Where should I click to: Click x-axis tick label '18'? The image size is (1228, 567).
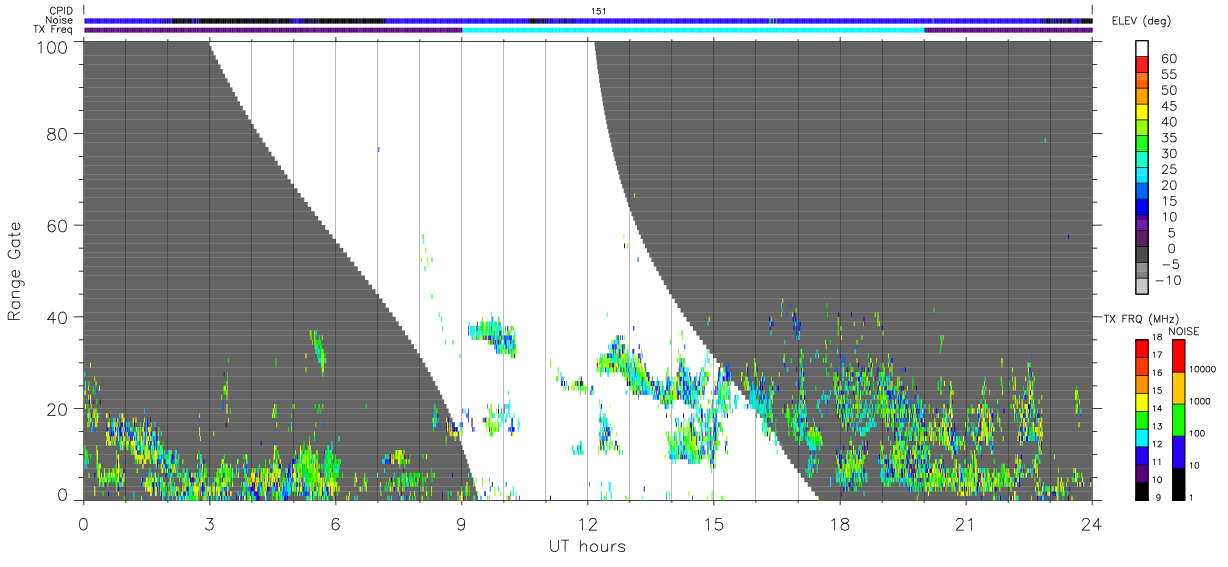coord(840,524)
